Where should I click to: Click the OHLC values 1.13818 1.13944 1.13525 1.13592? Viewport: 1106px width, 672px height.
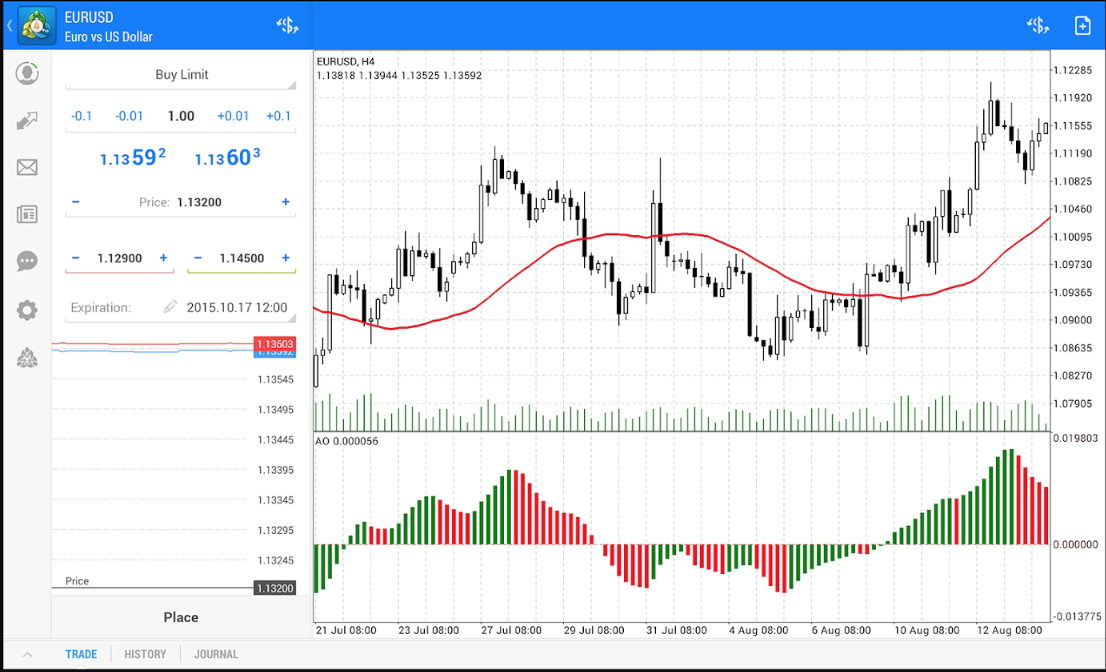399,75
